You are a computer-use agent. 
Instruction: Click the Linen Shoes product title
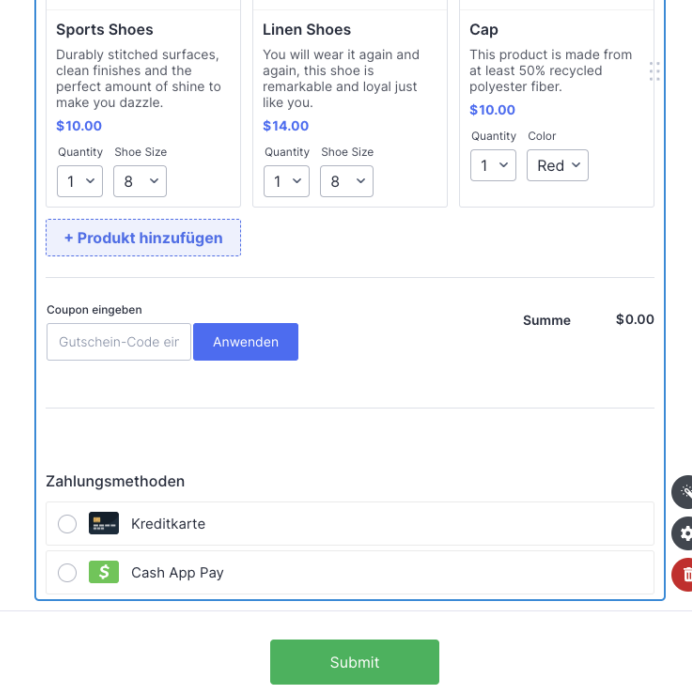[307, 30]
